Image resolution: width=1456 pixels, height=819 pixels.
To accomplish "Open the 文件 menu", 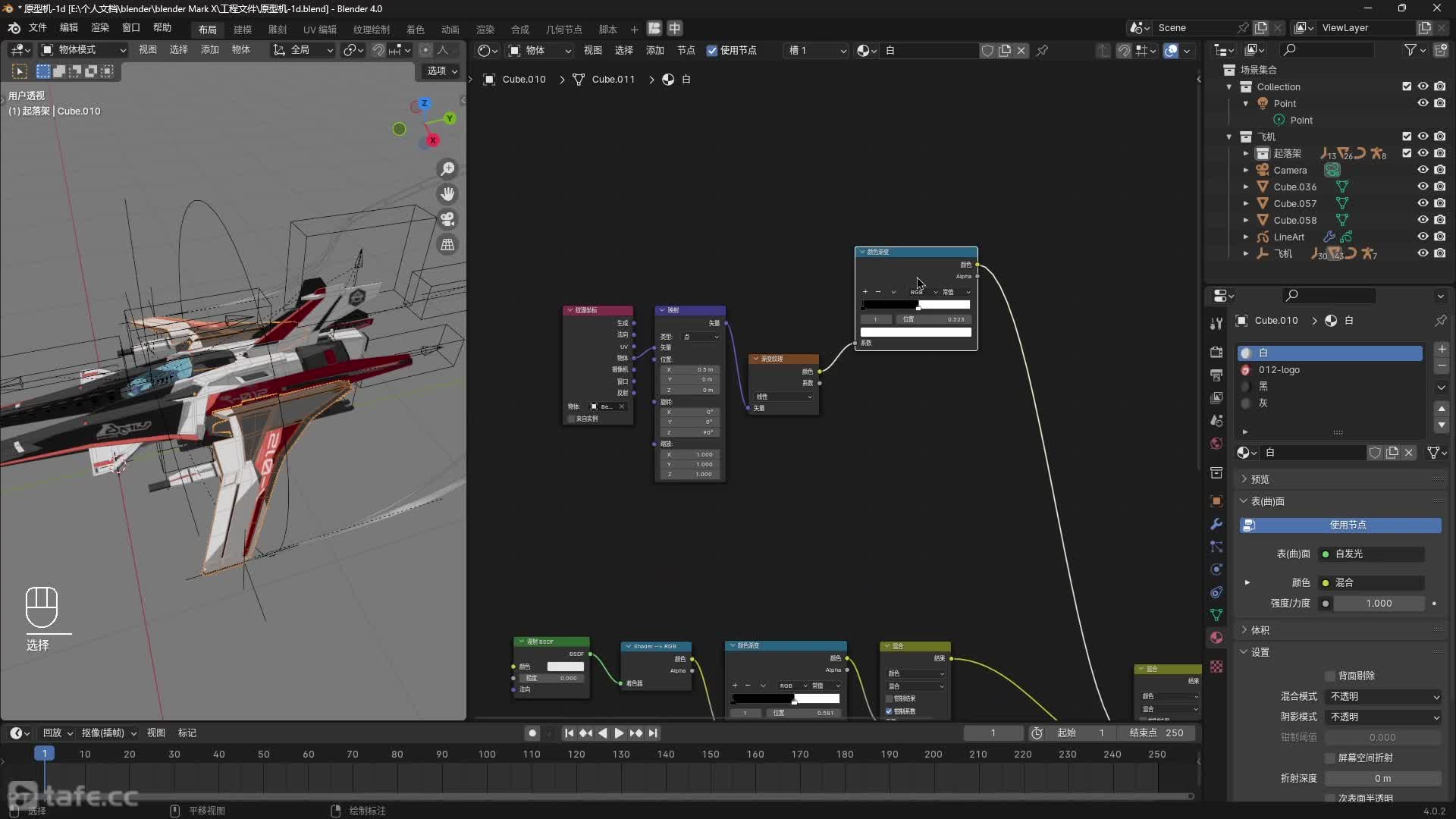I will [x=38, y=28].
